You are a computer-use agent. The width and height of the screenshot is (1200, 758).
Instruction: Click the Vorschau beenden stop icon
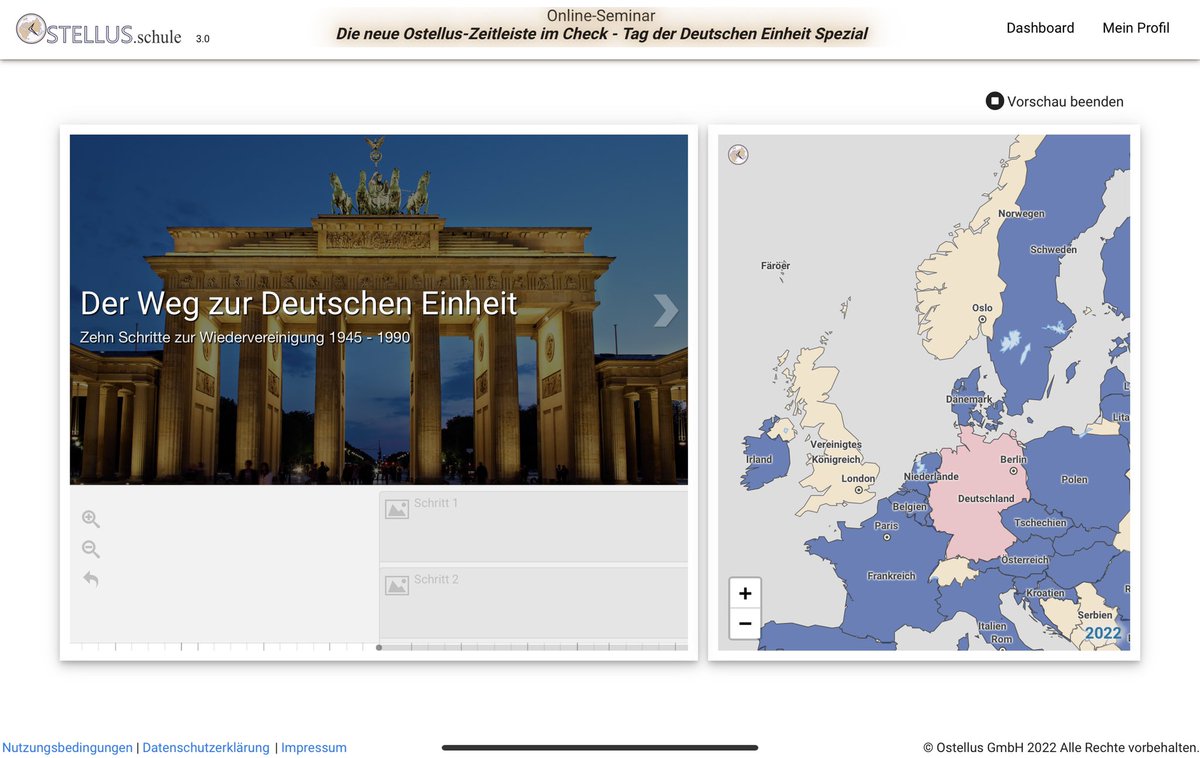click(x=994, y=100)
